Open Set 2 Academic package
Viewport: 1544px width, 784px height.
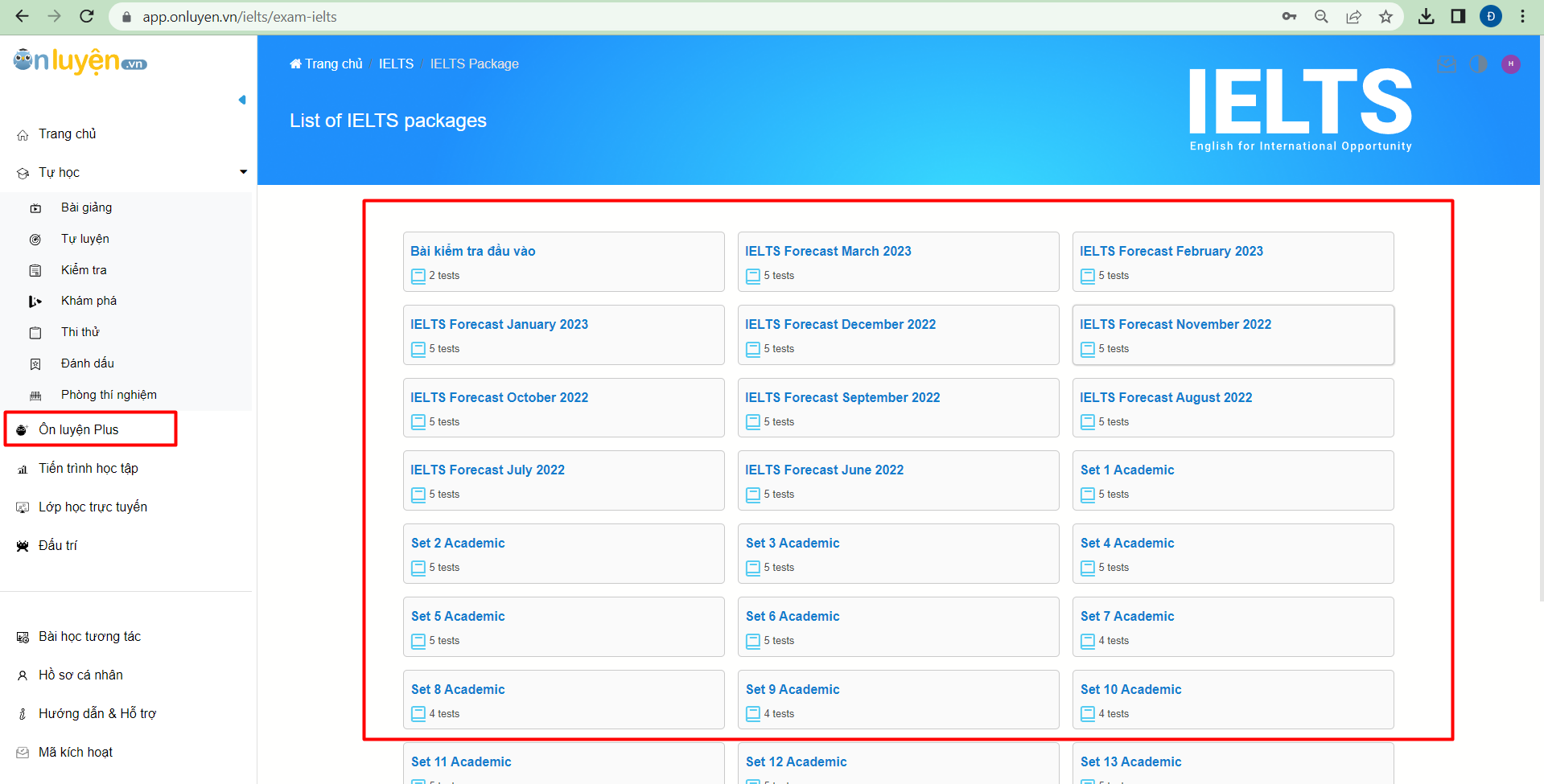[564, 553]
